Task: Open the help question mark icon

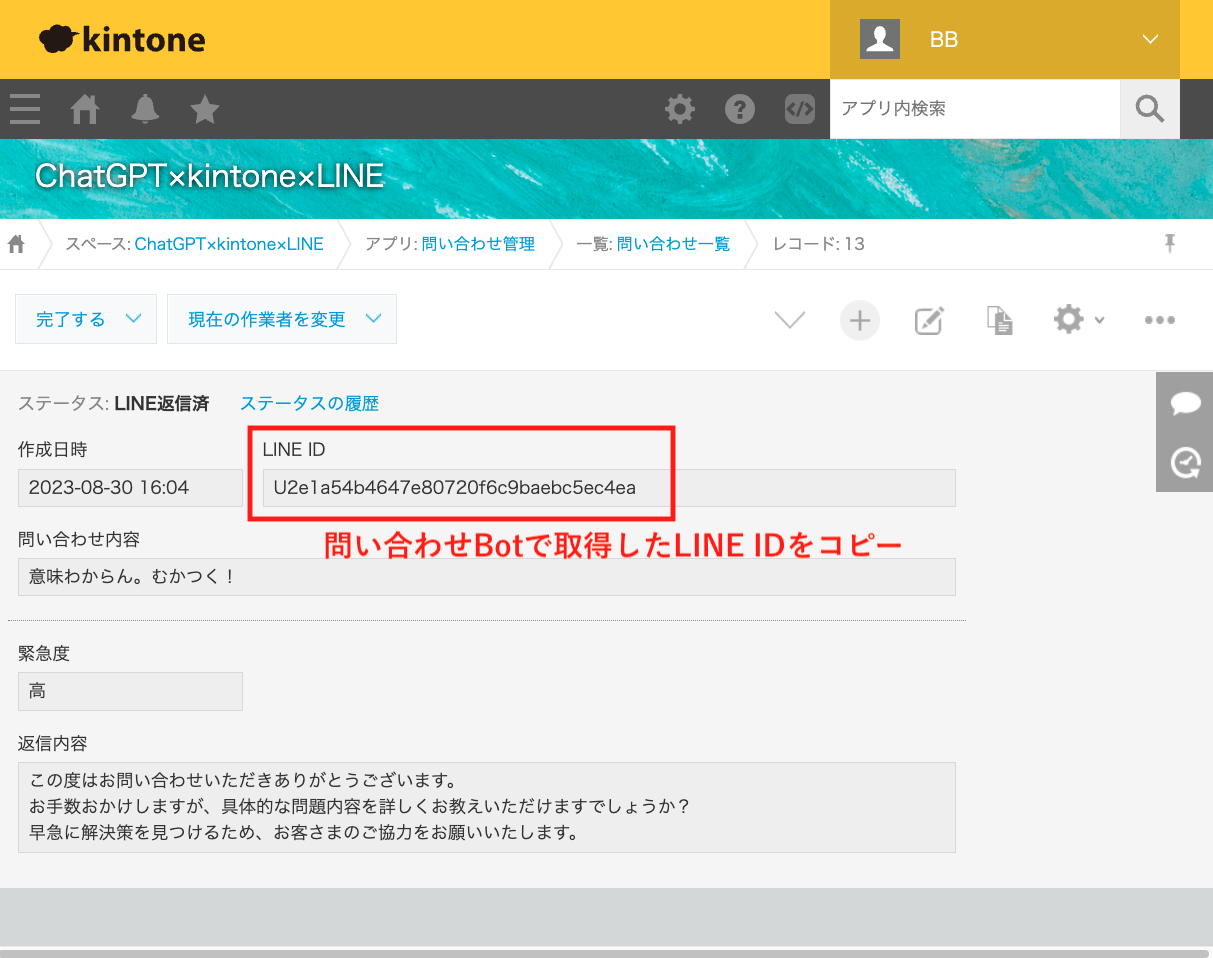Action: tap(740, 109)
